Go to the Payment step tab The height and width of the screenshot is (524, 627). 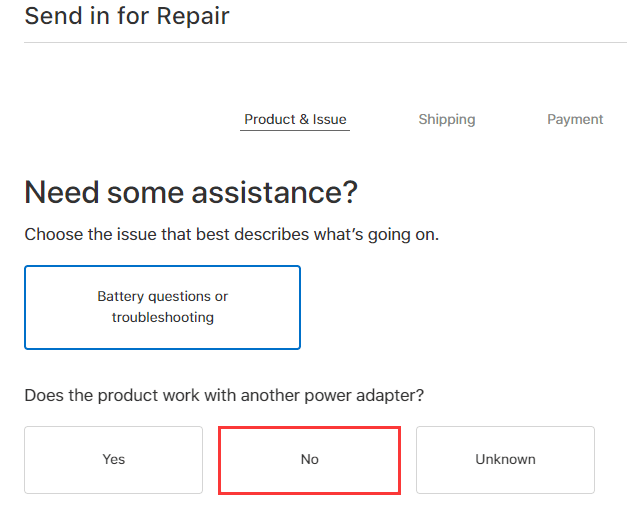(x=575, y=120)
